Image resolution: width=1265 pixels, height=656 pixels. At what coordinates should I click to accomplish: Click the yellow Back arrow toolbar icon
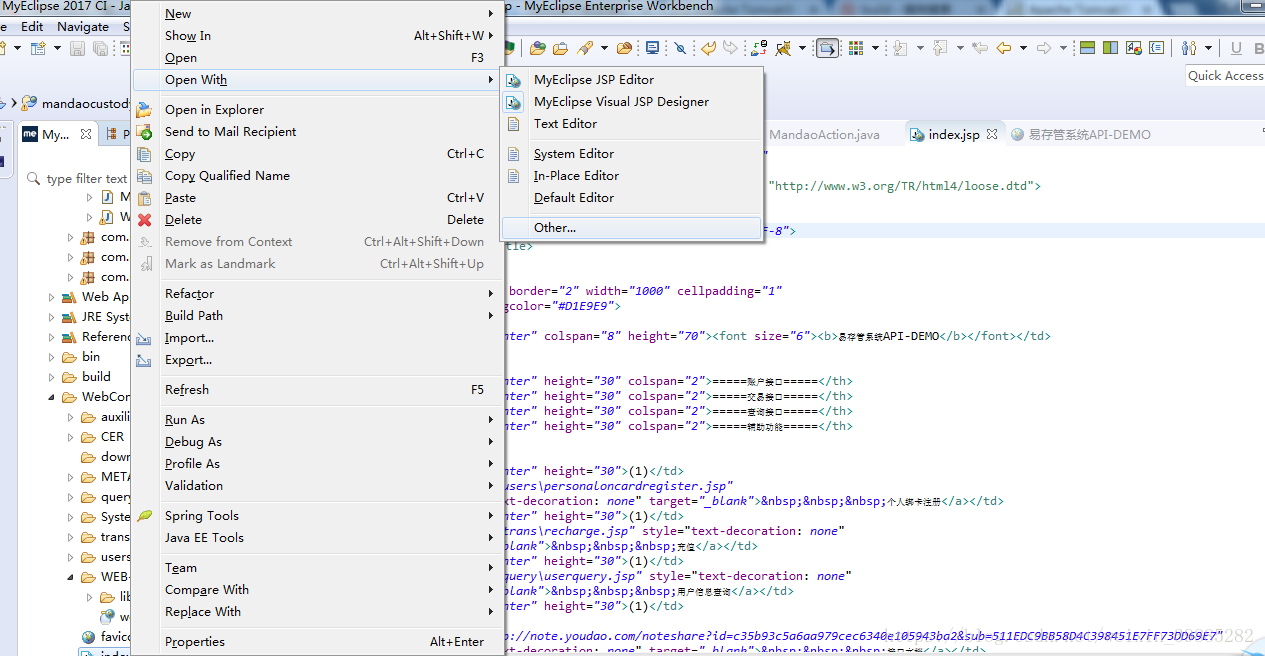click(x=1003, y=48)
